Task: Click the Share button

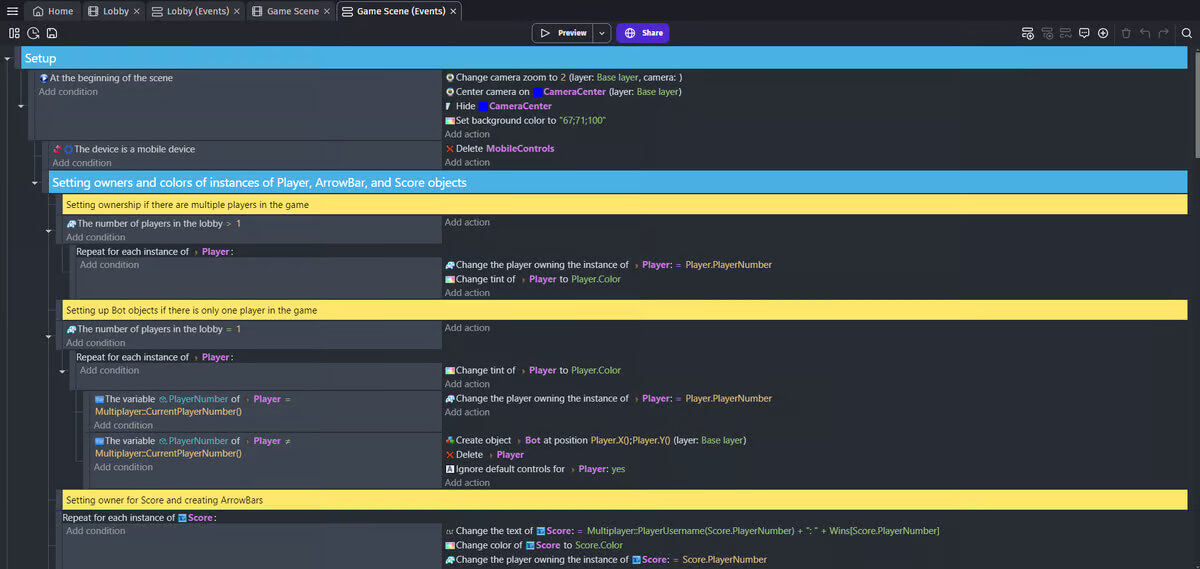Action: coord(643,33)
